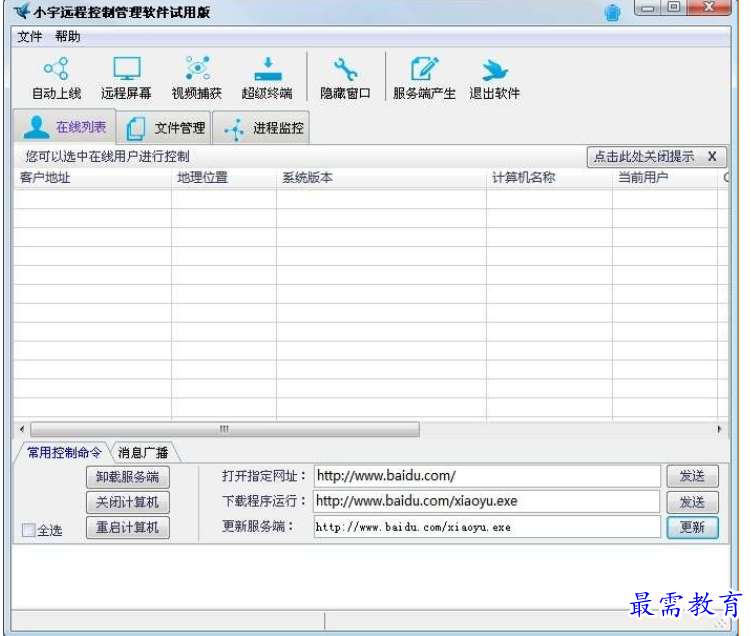Click the 打开指定网址 input field
This screenshot has height=636, width=751.
487,476
